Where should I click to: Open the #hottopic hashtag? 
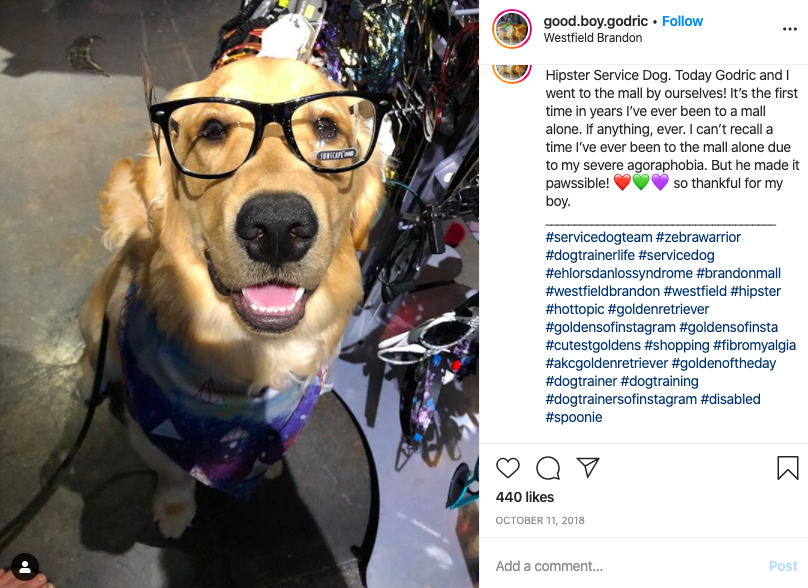tap(575, 309)
